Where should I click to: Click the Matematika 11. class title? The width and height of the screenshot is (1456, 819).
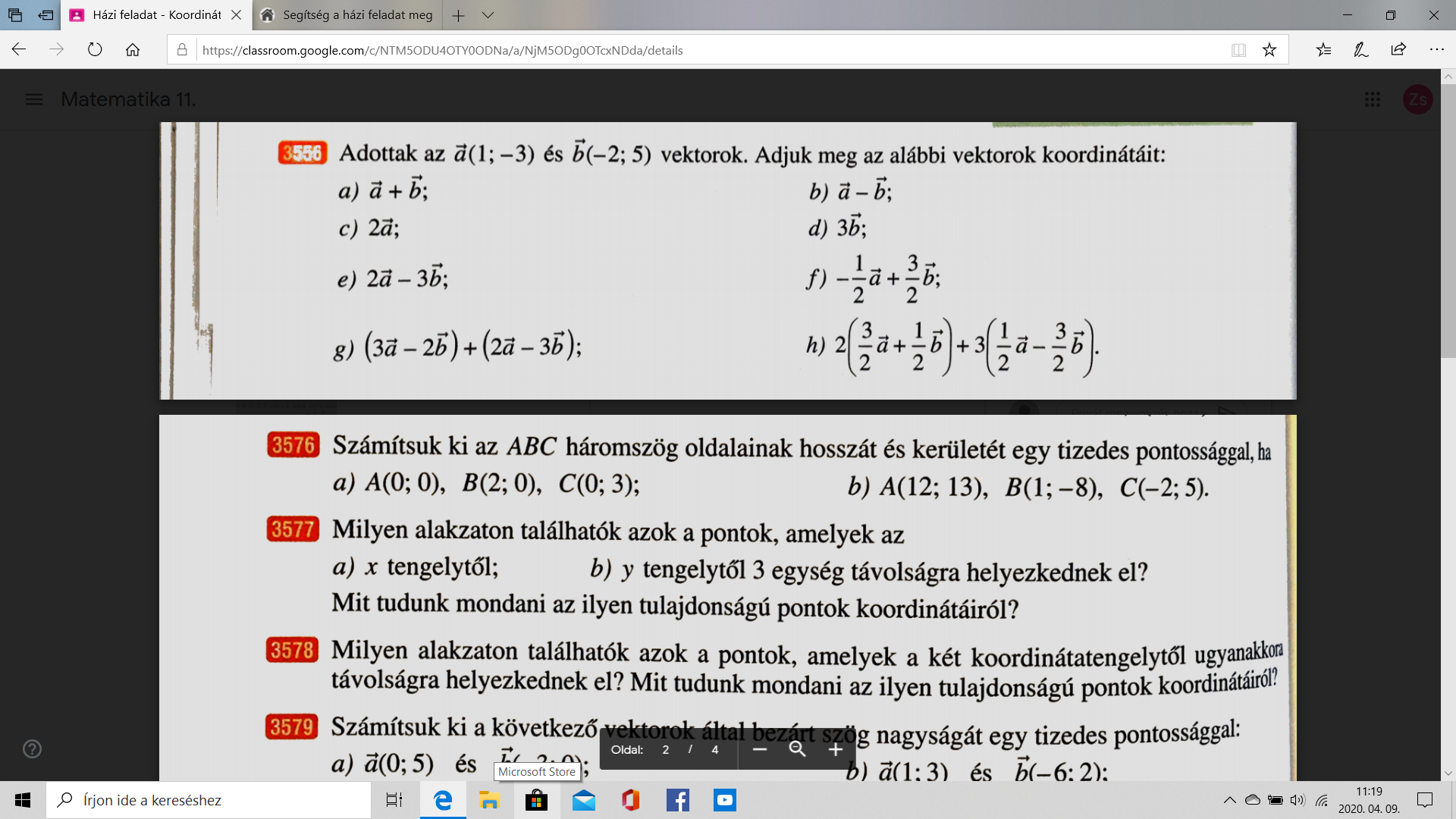pos(128,99)
